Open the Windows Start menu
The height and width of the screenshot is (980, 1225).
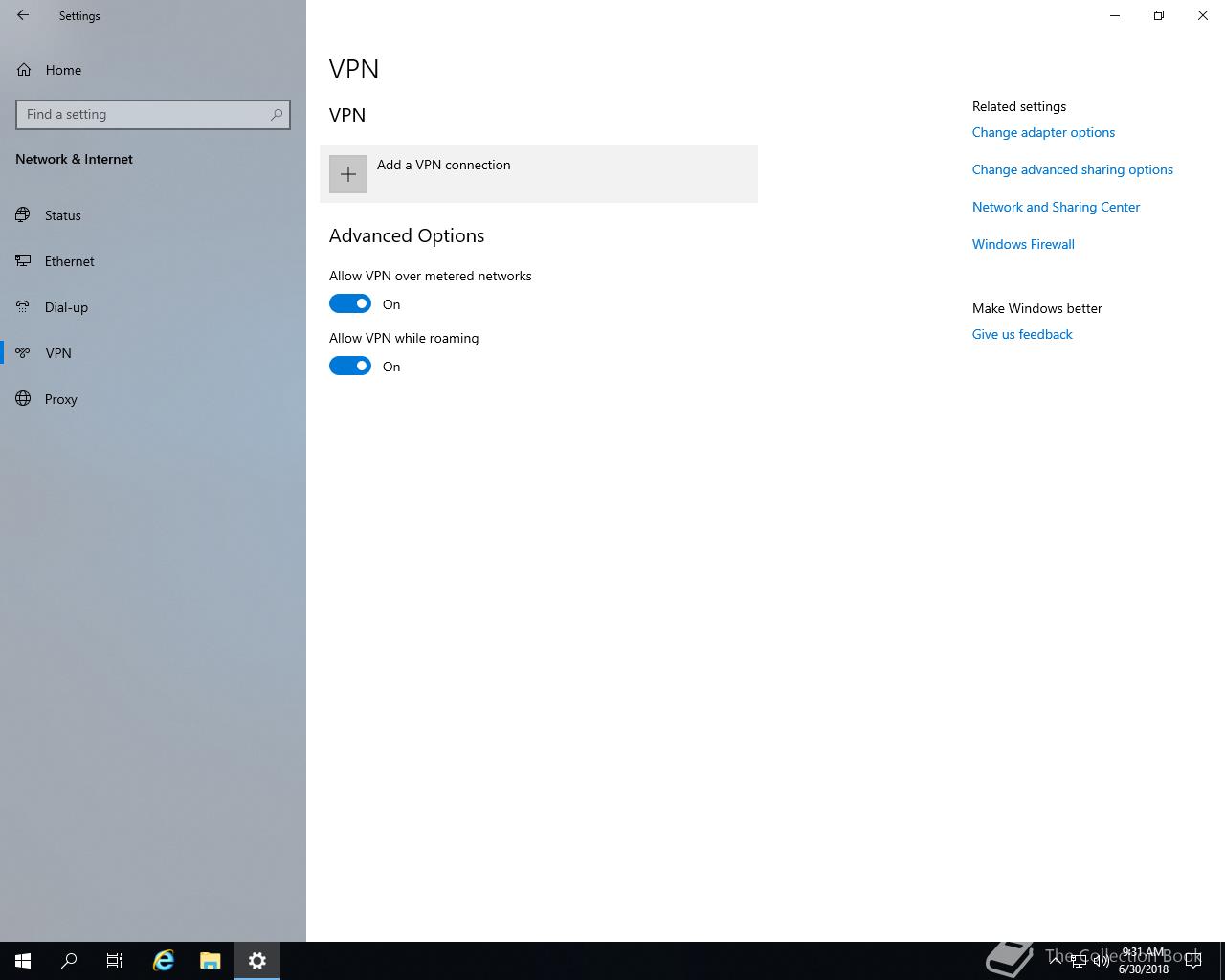[x=23, y=961]
